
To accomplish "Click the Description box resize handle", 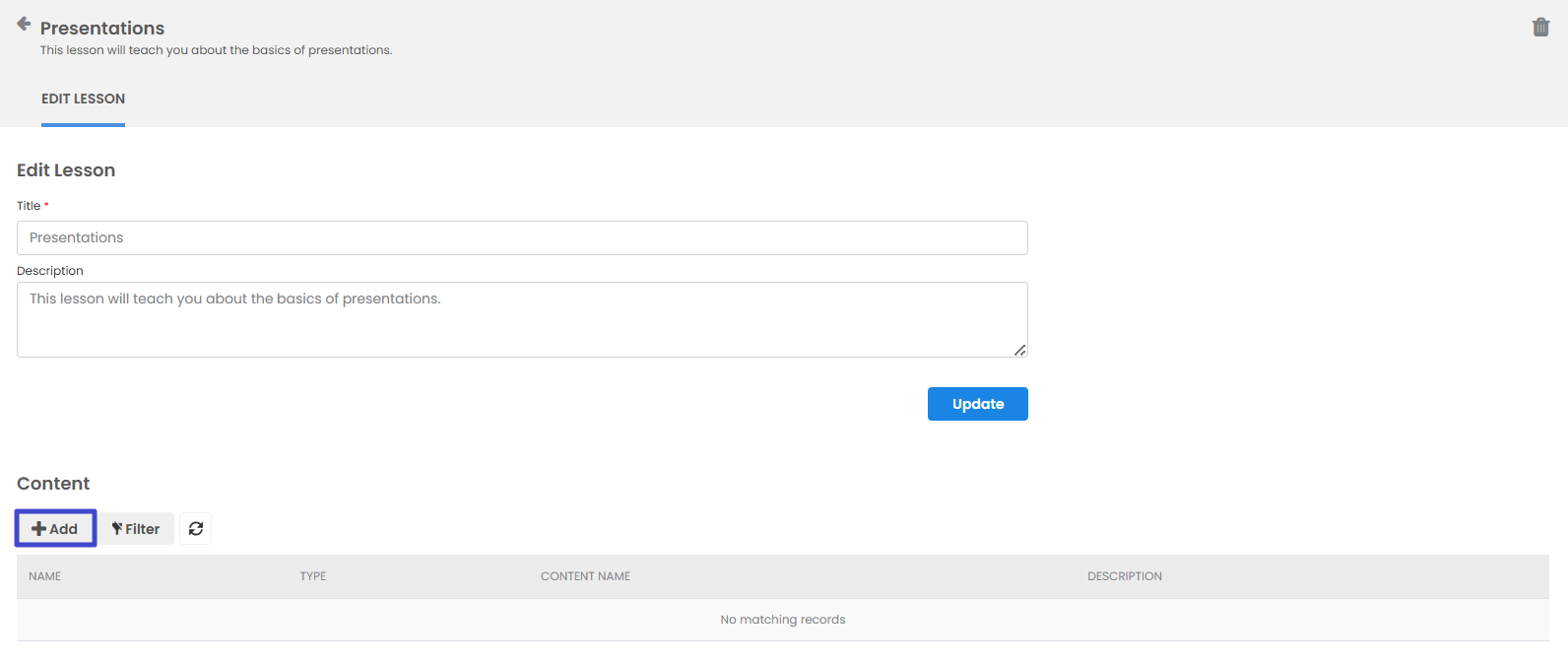I will pyautogui.click(x=1019, y=350).
